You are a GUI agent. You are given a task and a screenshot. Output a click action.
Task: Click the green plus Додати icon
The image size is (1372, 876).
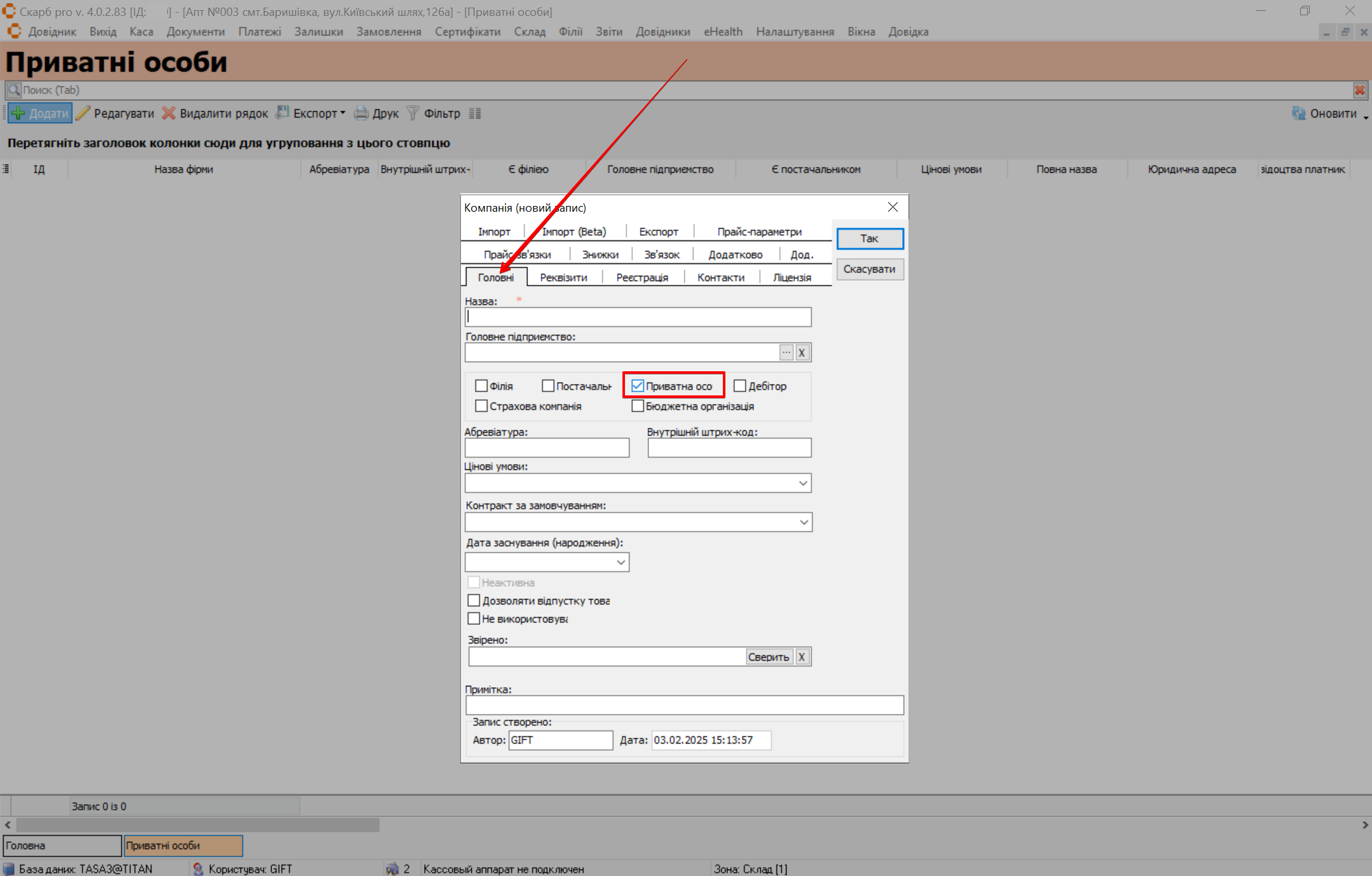19,114
